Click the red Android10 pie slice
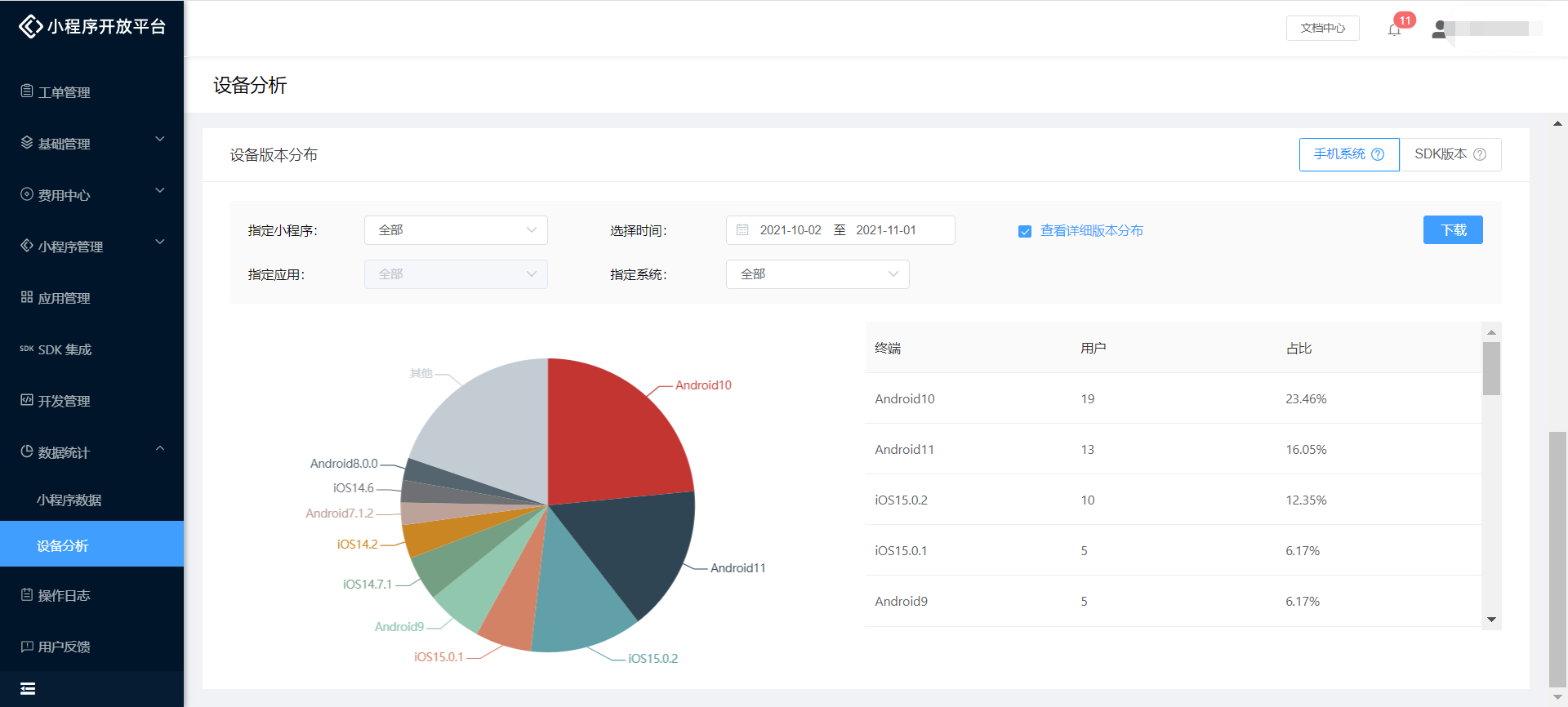The width and height of the screenshot is (1568, 707). (x=612, y=433)
